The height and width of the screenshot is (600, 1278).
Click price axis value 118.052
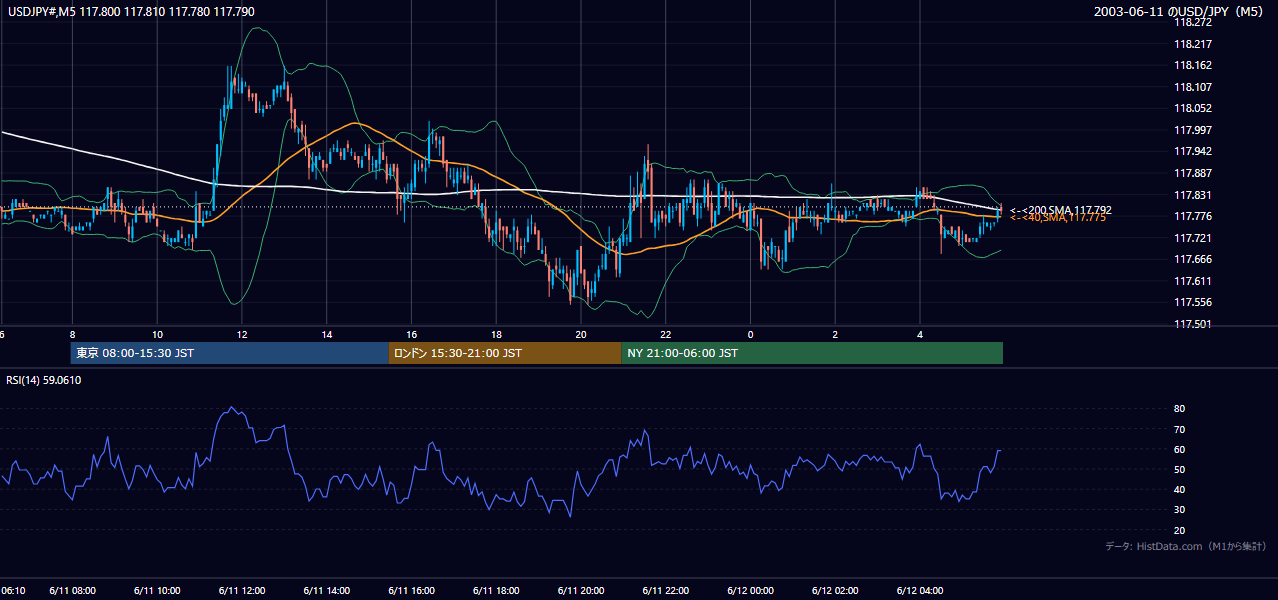(x=1191, y=109)
